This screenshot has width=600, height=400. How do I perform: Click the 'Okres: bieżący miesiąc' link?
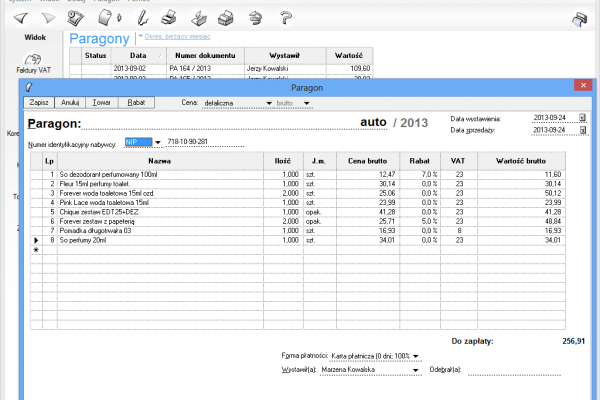181,37
